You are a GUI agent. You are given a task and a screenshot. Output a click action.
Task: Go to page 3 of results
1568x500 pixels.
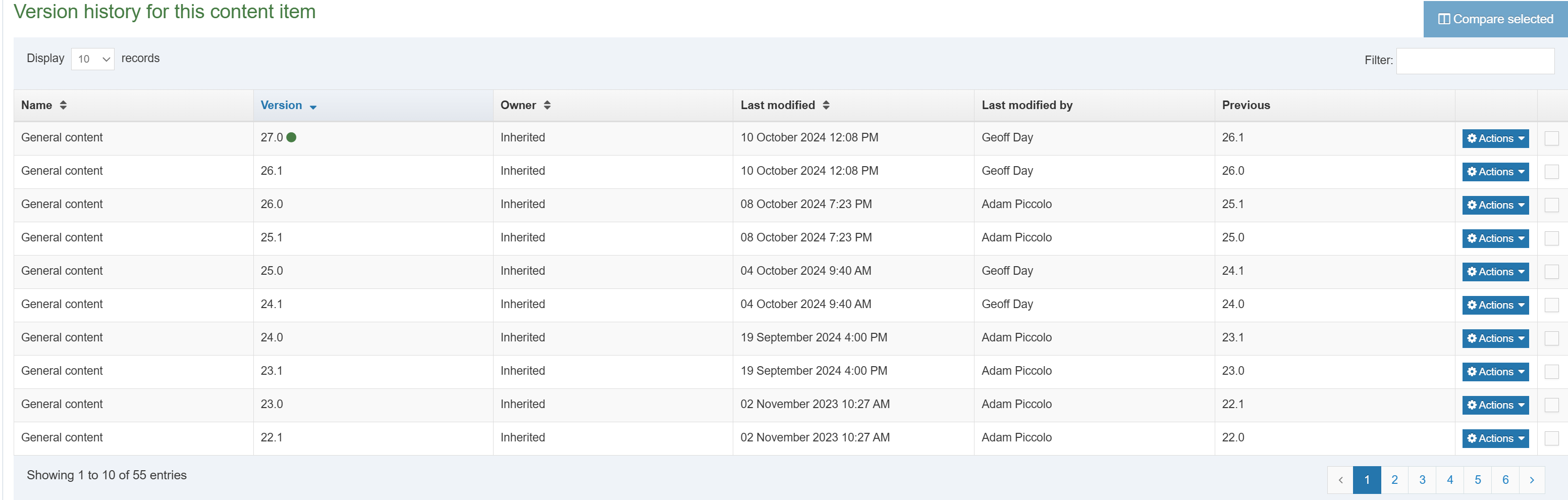1422,480
